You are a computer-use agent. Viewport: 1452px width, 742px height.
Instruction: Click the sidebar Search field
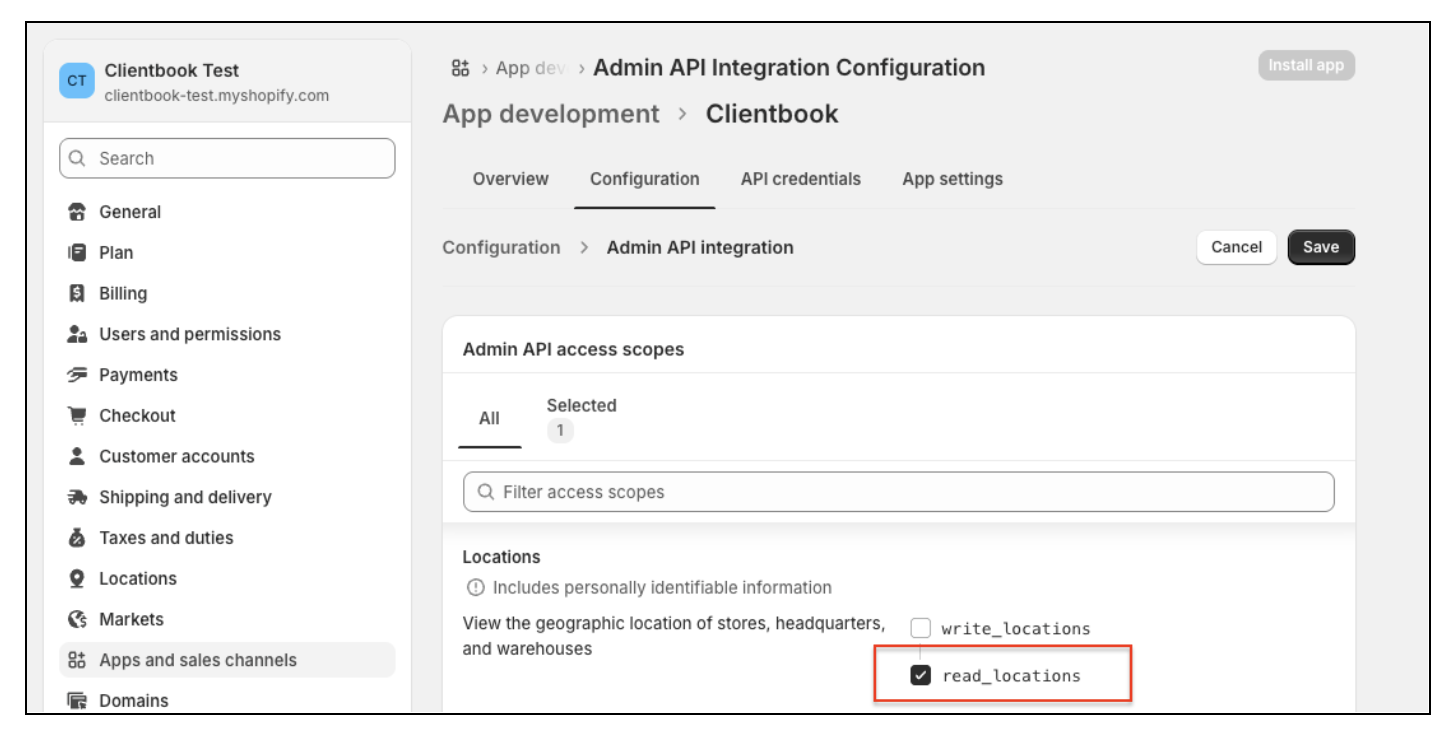[x=227, y=158]
